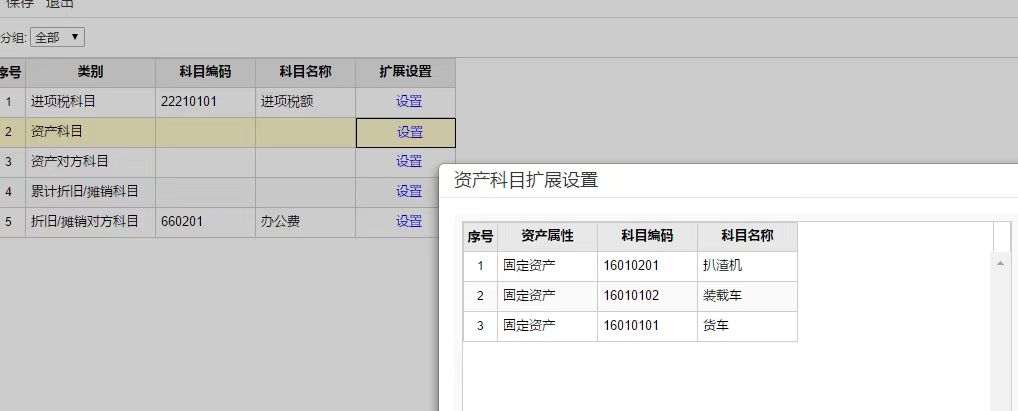Click the 保存 menu item
Viewport: 1018px width, 411px height.
pyautogui.click(x=19, y=4)
